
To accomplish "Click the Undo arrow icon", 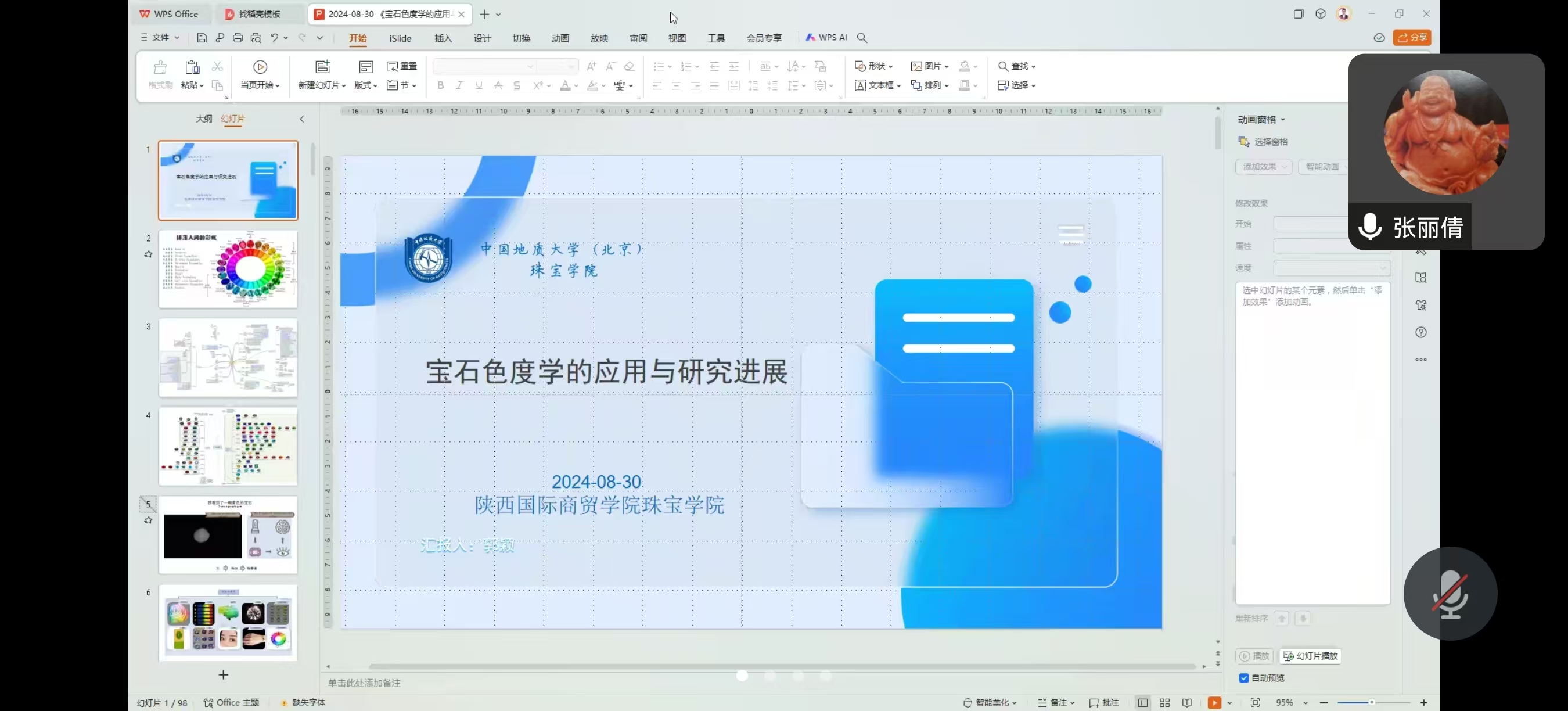I will (275, 38).
